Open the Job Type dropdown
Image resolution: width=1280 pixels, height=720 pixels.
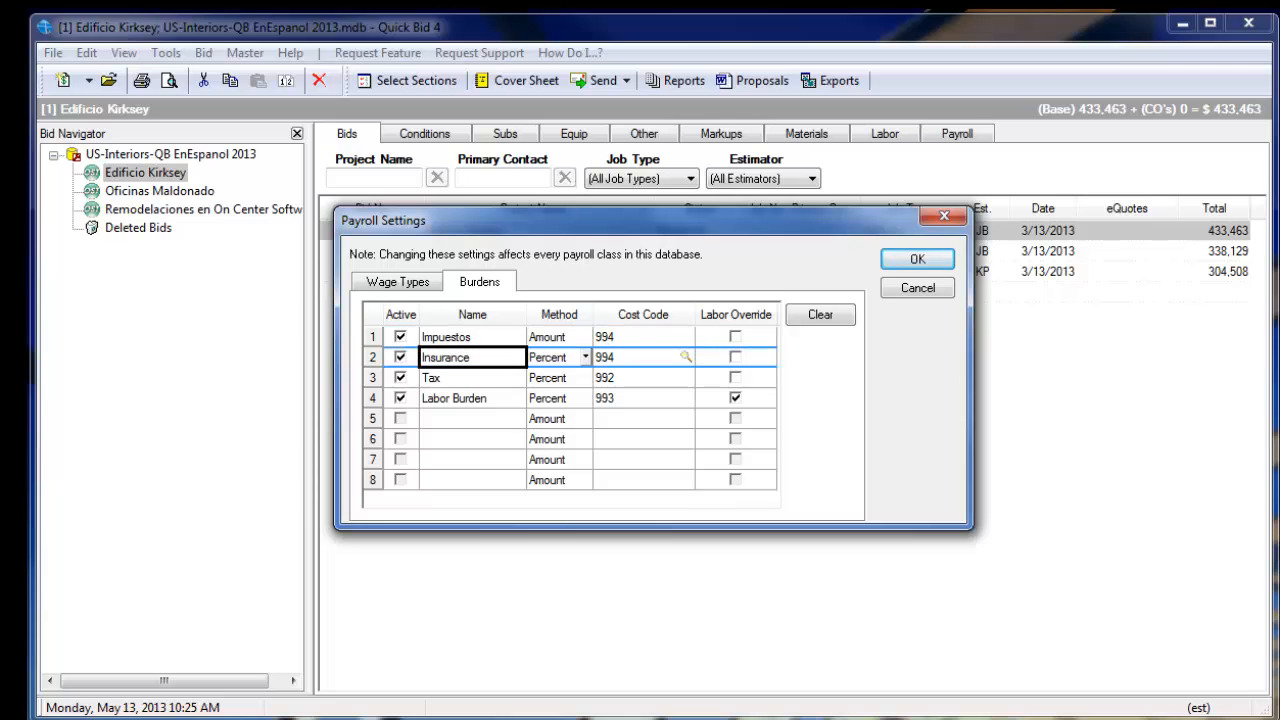[691, 179]
